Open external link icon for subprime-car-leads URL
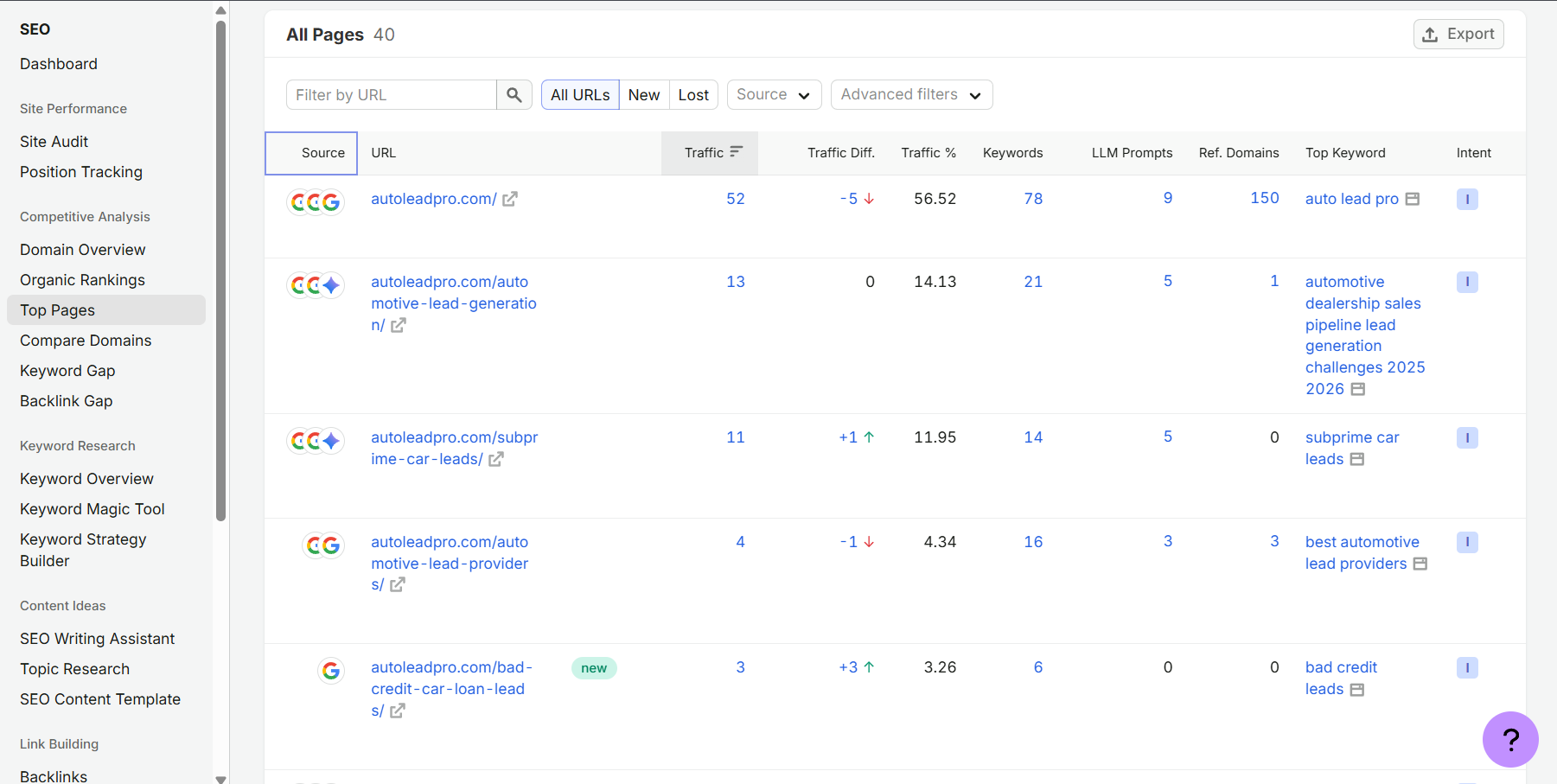The width and height of the screenshot is (1557, 784). pos(496,459)
